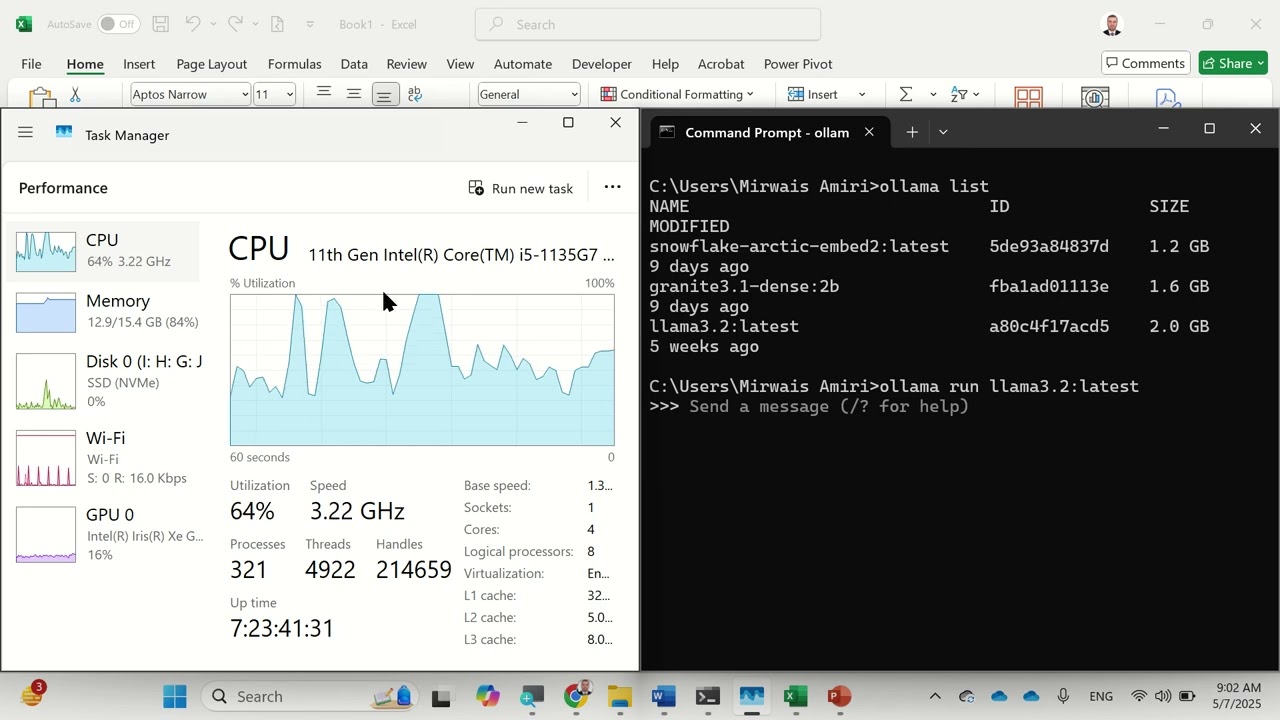1280x720 pixels.
Task: Click Run new task button
Action: point(521,188)
